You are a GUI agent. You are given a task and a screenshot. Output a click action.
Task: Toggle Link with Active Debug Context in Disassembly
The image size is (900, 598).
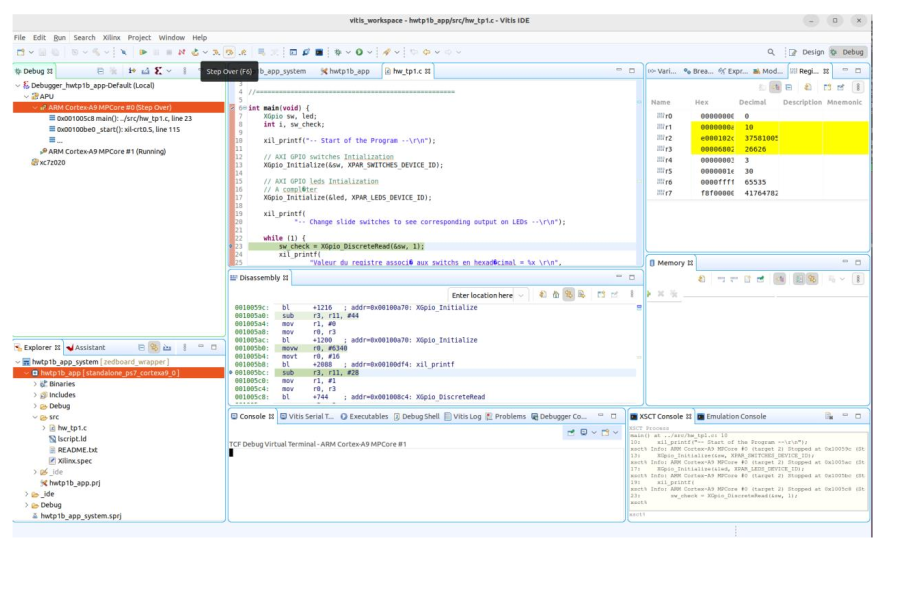click(x=568, y=294)
